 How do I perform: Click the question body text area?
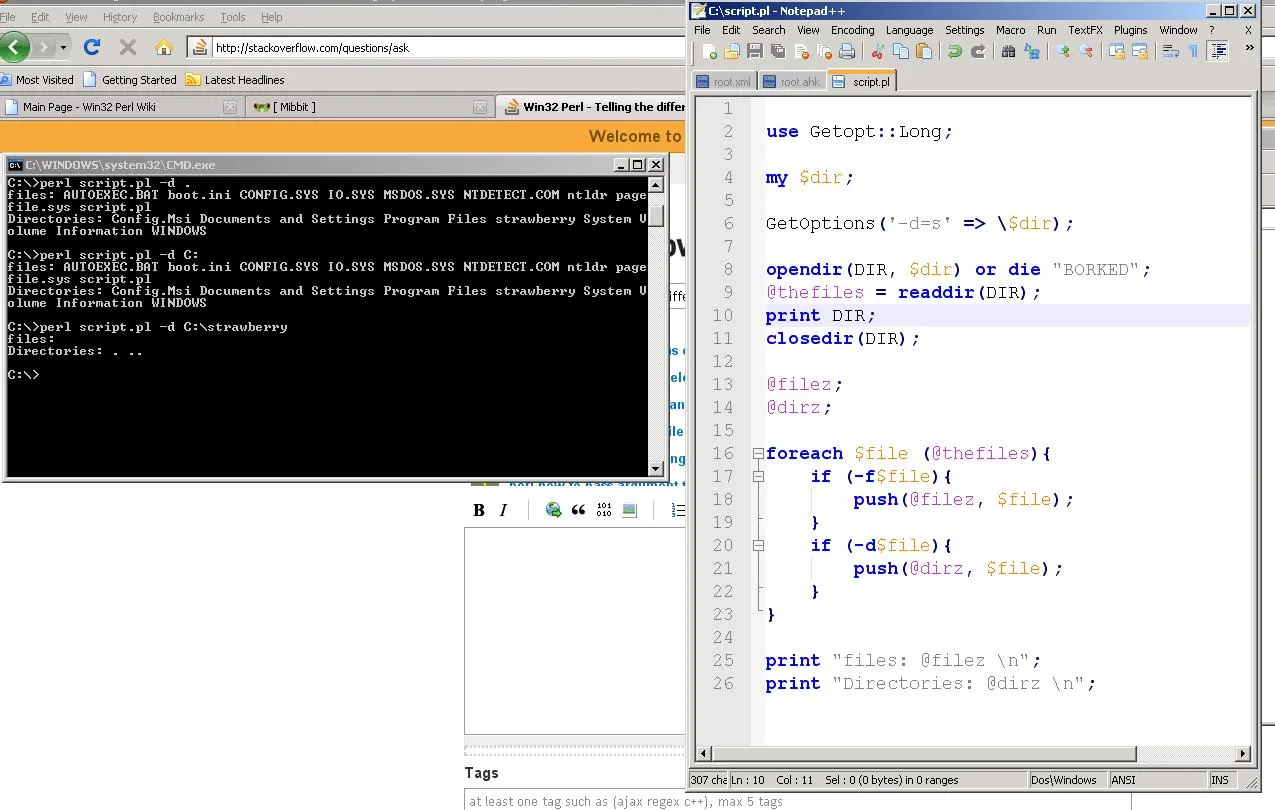(575, 631)
